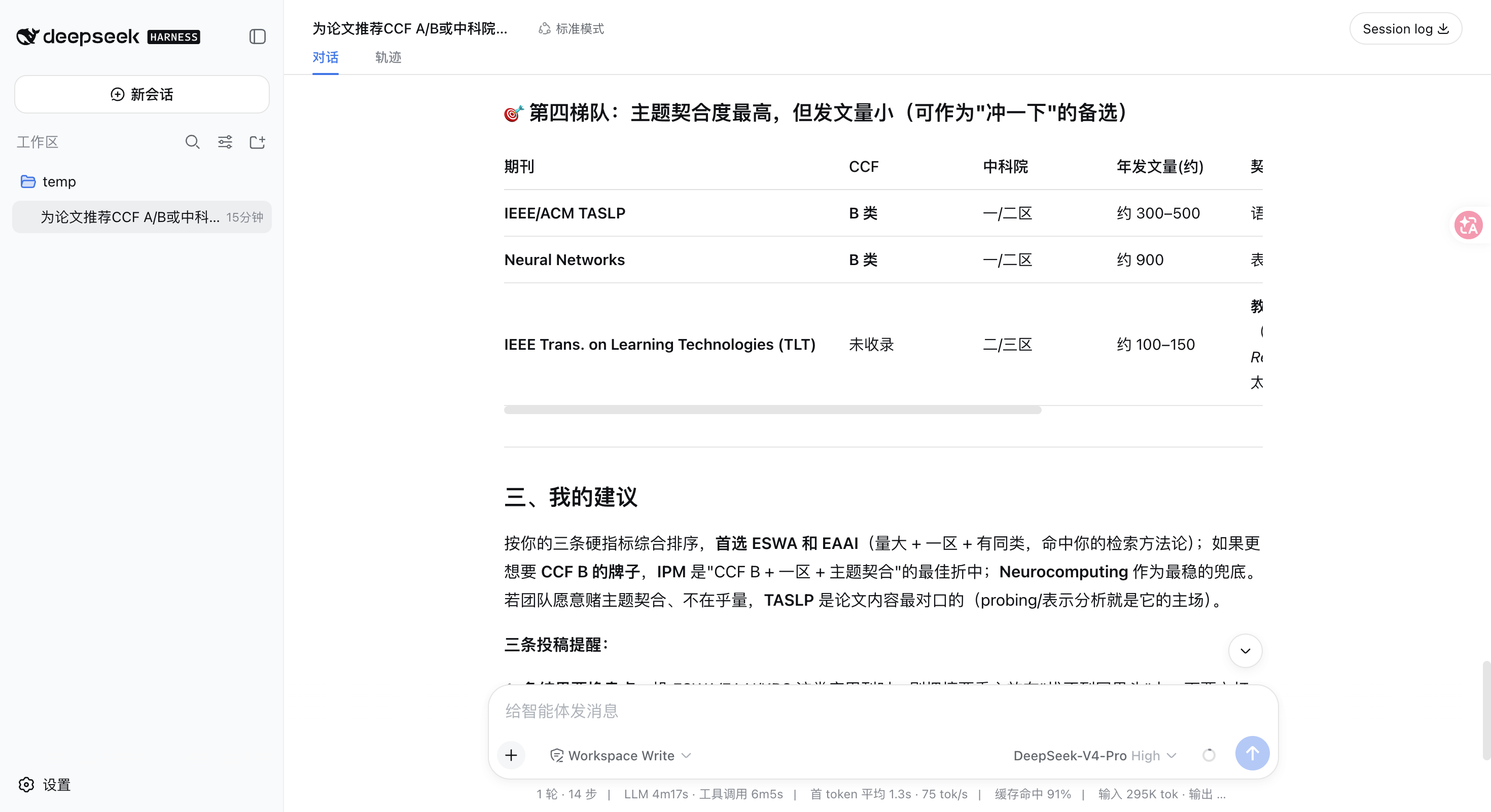The height and width of the screenshot is (812, 1491).
Task: Click the loading spinner icon
Action: pyautogui.click(x=1209, y=755)
